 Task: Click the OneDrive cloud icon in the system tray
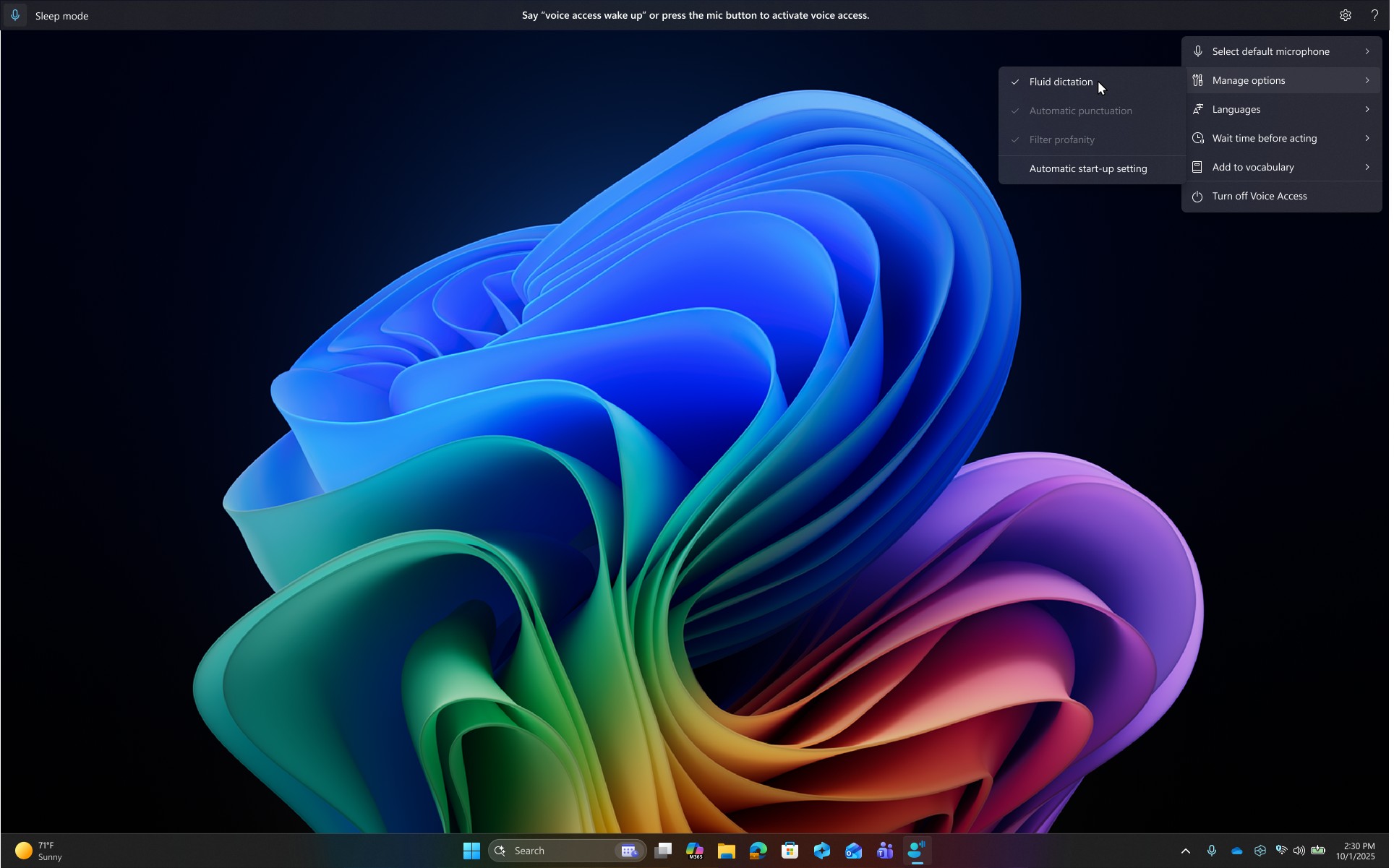coord(1236,851)
